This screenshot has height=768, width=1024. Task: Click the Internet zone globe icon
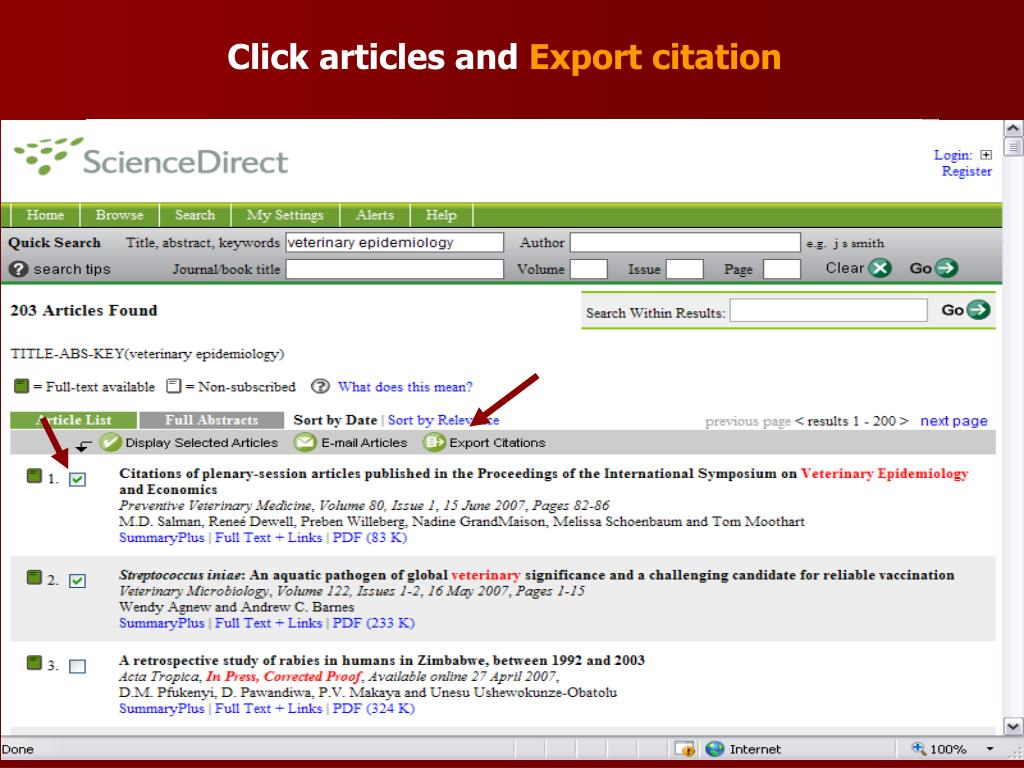715,748
